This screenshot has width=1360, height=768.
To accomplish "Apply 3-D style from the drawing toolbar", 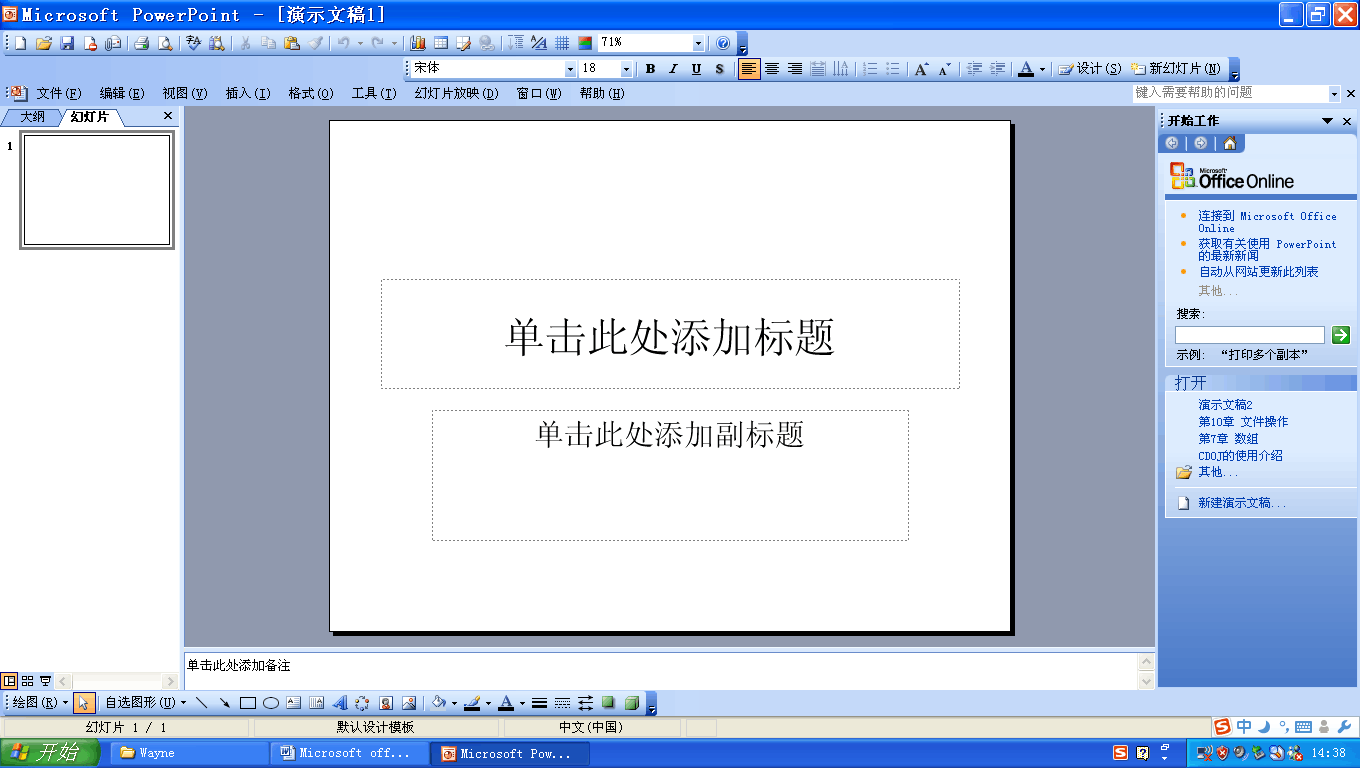I will [x=631, y=703].
